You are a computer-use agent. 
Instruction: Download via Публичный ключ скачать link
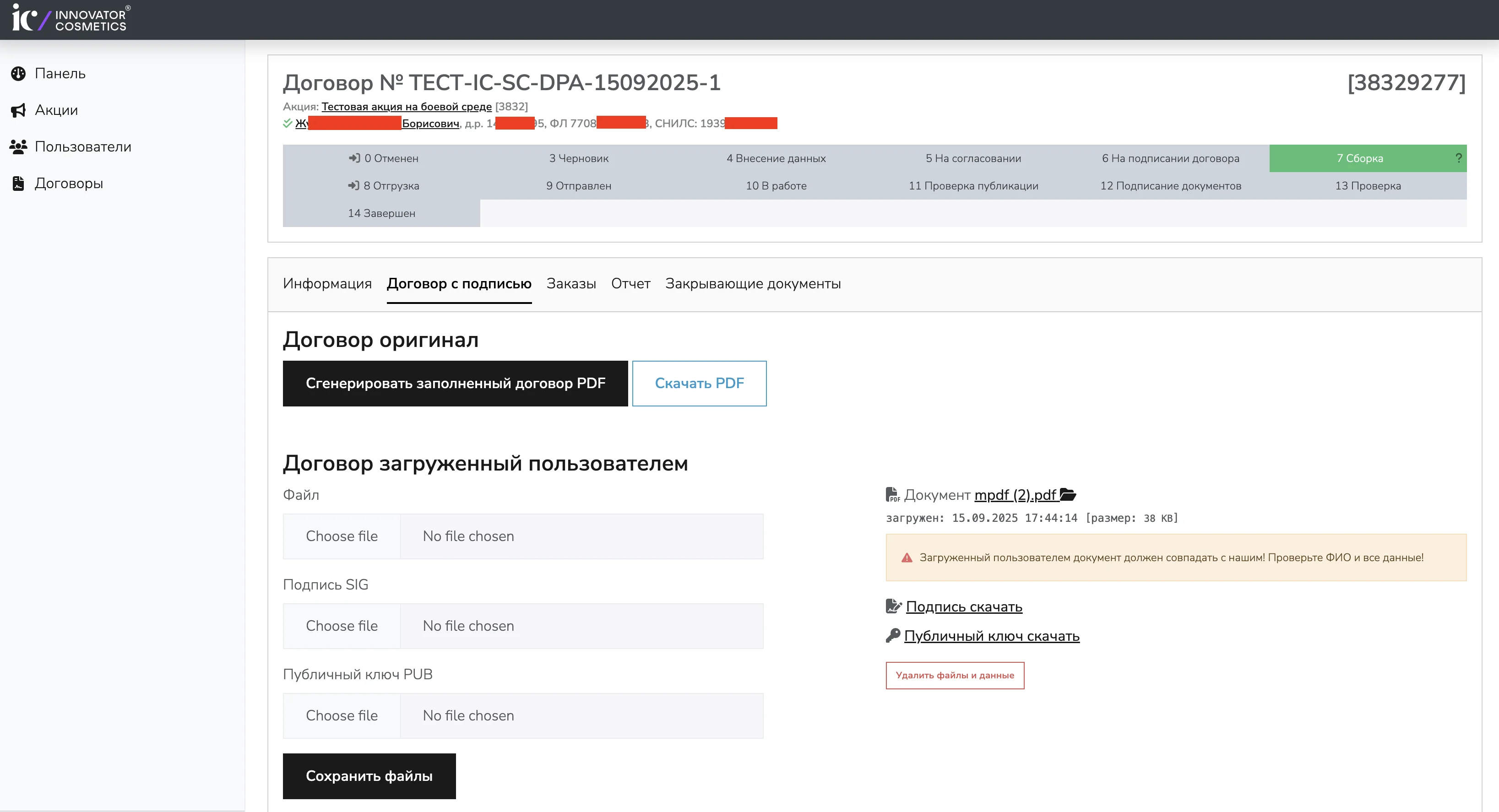click(992, 636)
